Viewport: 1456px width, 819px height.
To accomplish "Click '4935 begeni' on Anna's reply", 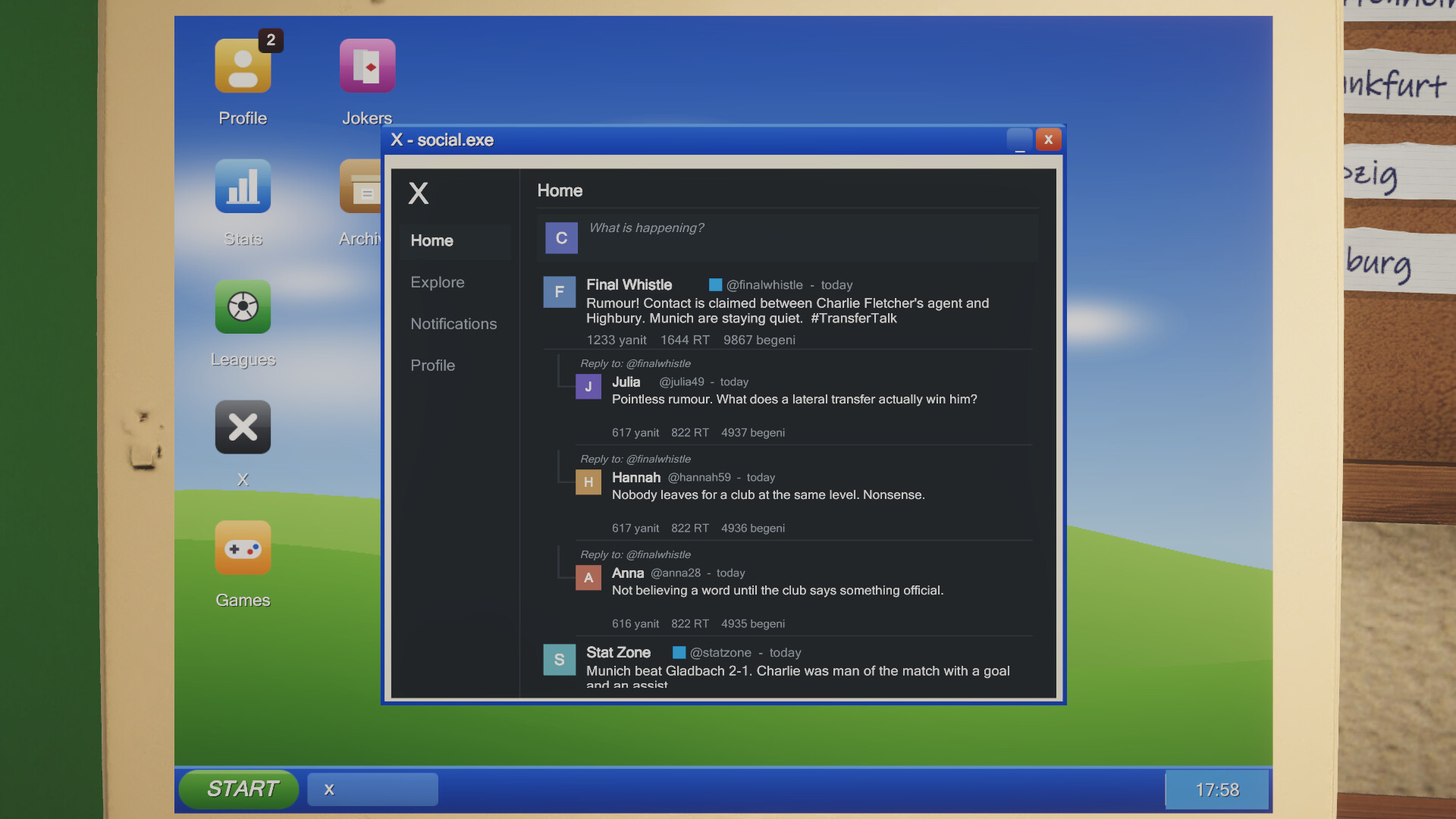I will 753,624.
